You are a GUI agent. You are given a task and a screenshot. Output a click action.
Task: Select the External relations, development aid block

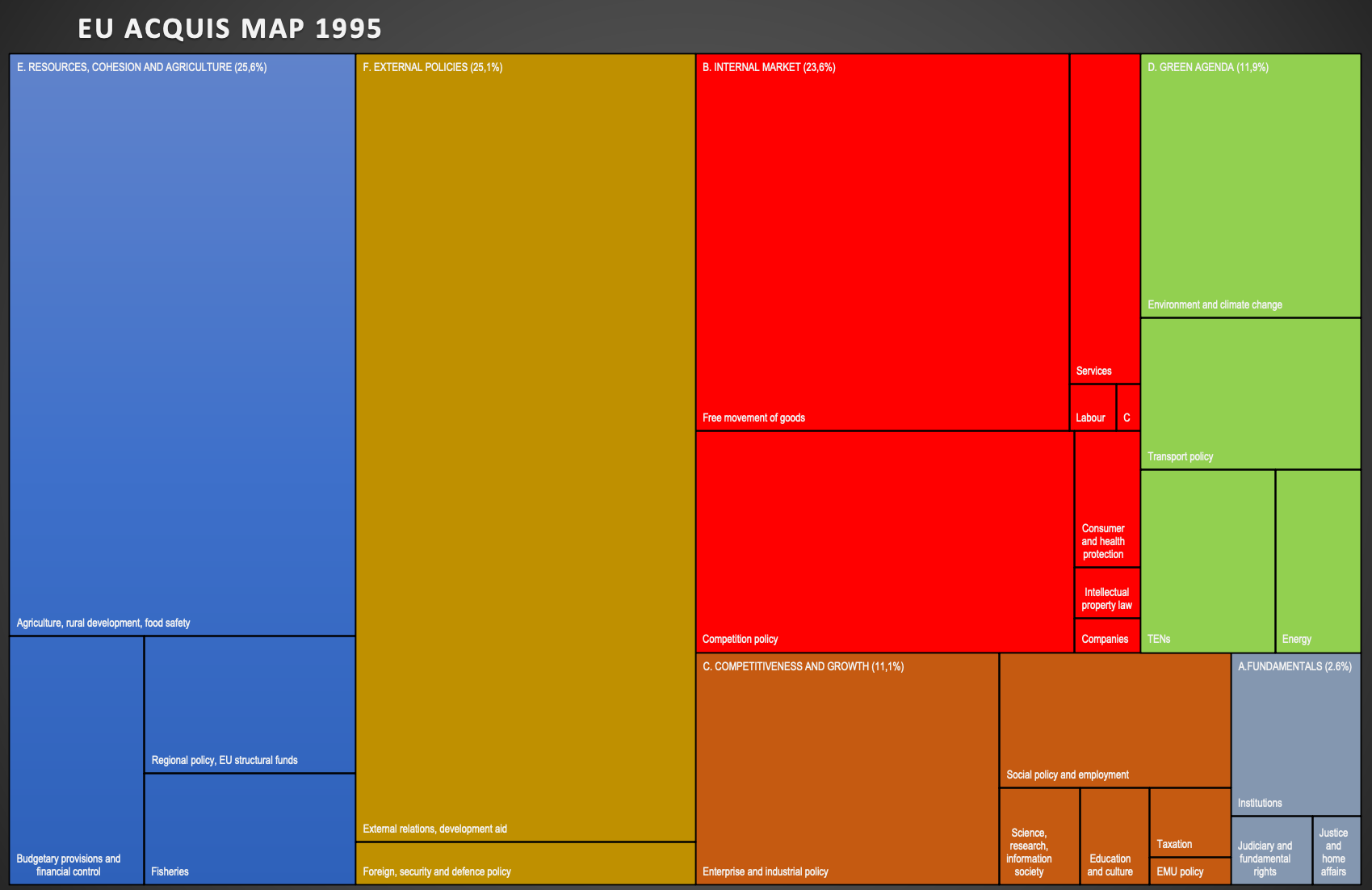[525, 448]
